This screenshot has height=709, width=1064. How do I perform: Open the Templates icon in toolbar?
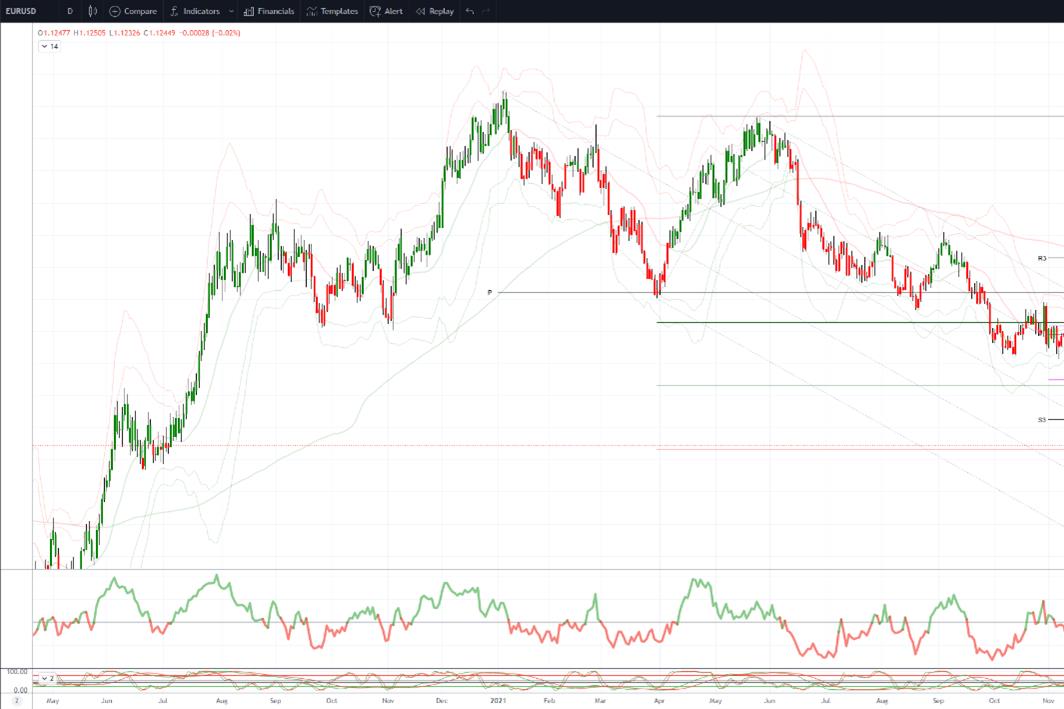click(311, 12)
